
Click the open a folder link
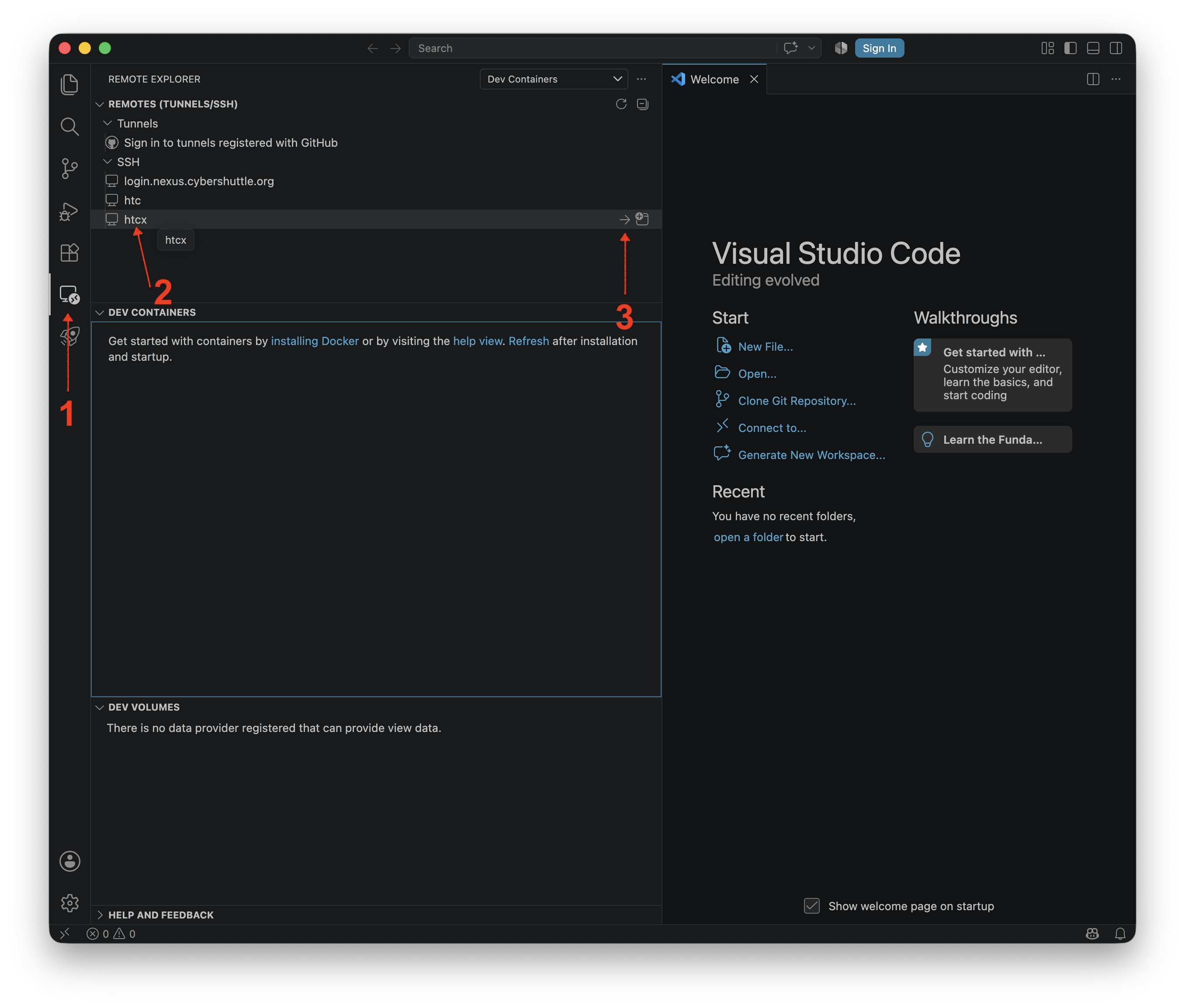tap(748, 537)
